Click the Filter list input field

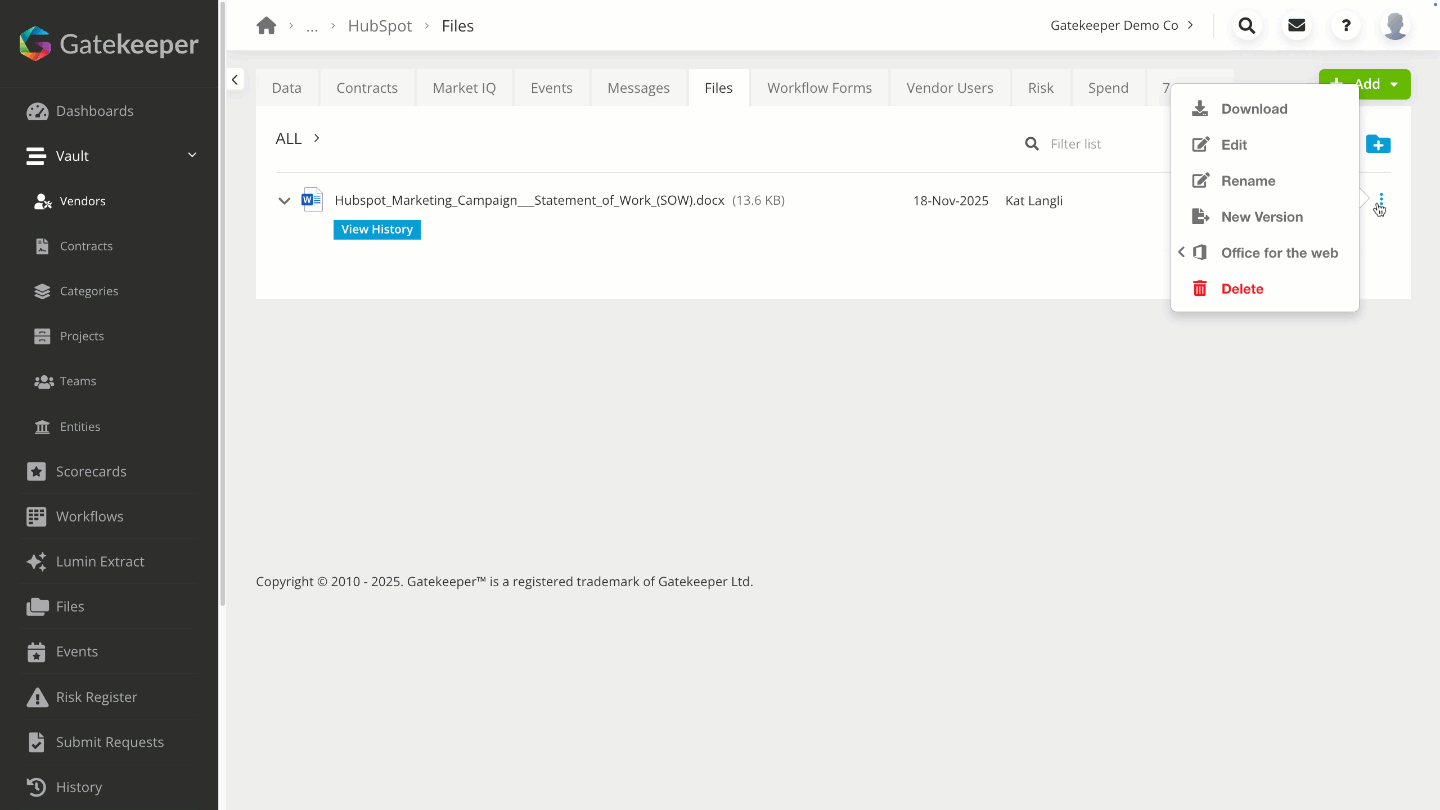point(1100,144)
